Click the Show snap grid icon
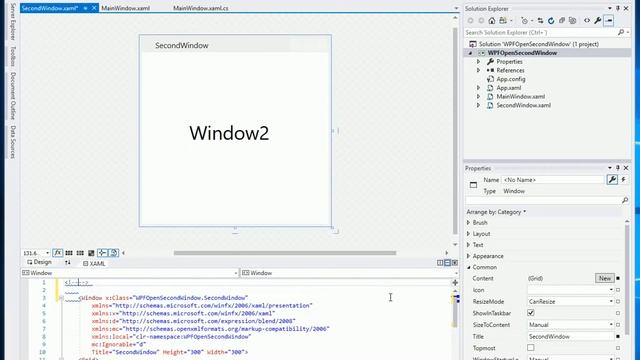Viewport: 640px width, 360px height. click(x=69, y=253)
